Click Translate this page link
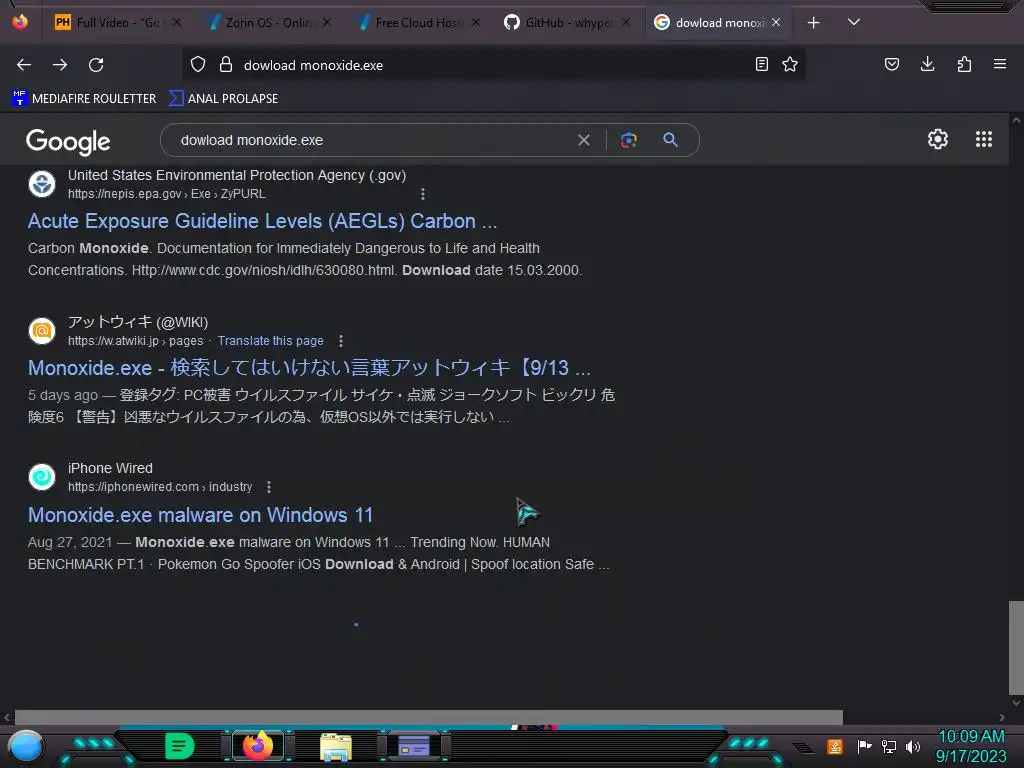This screenshot has height=768, width=1024. coord(270,341)
